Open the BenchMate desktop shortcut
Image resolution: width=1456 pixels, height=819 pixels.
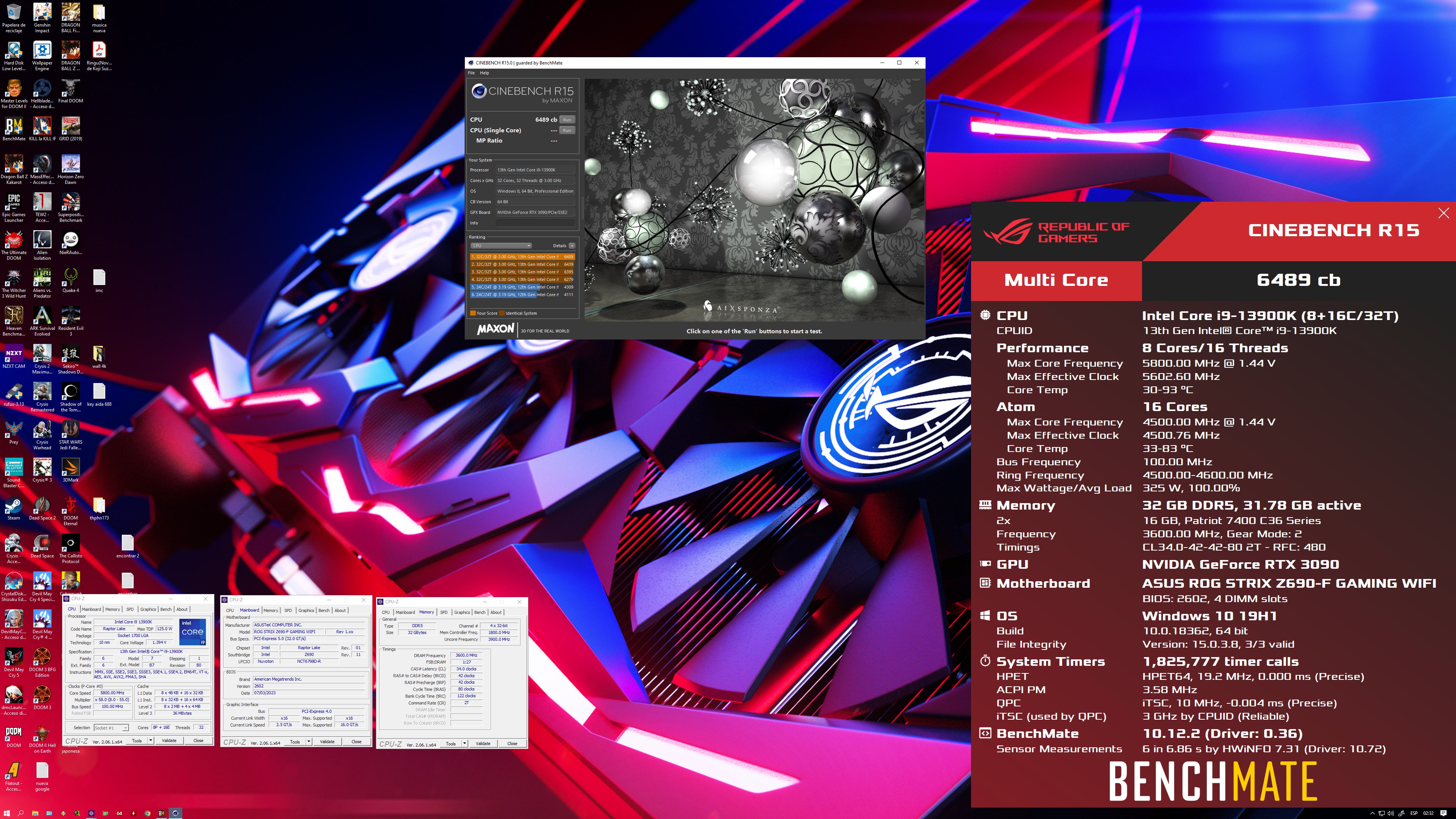[x=14, y=129]
